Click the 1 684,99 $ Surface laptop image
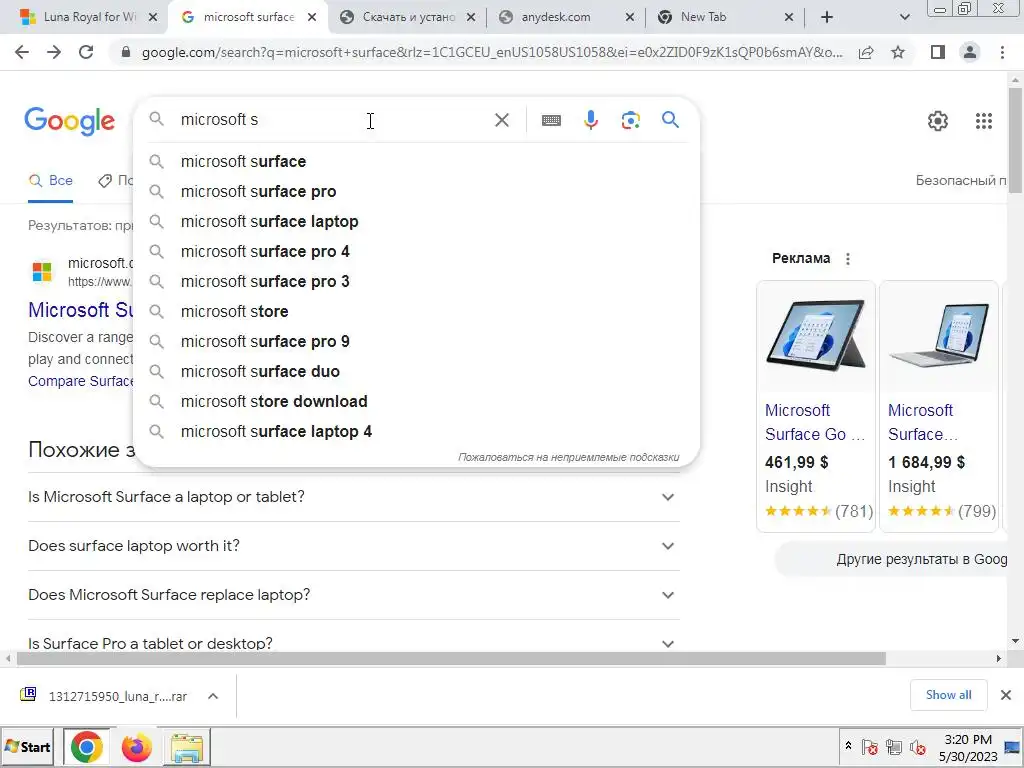Viewport: 1024px width, 768px height. [x=938, y=336]
